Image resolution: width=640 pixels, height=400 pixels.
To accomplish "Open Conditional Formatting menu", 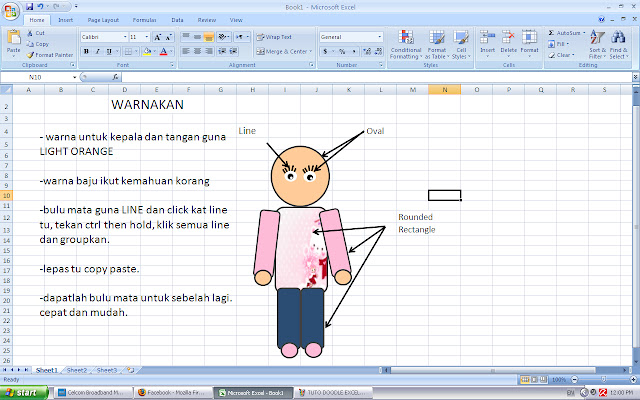I will tap(406, 45).
